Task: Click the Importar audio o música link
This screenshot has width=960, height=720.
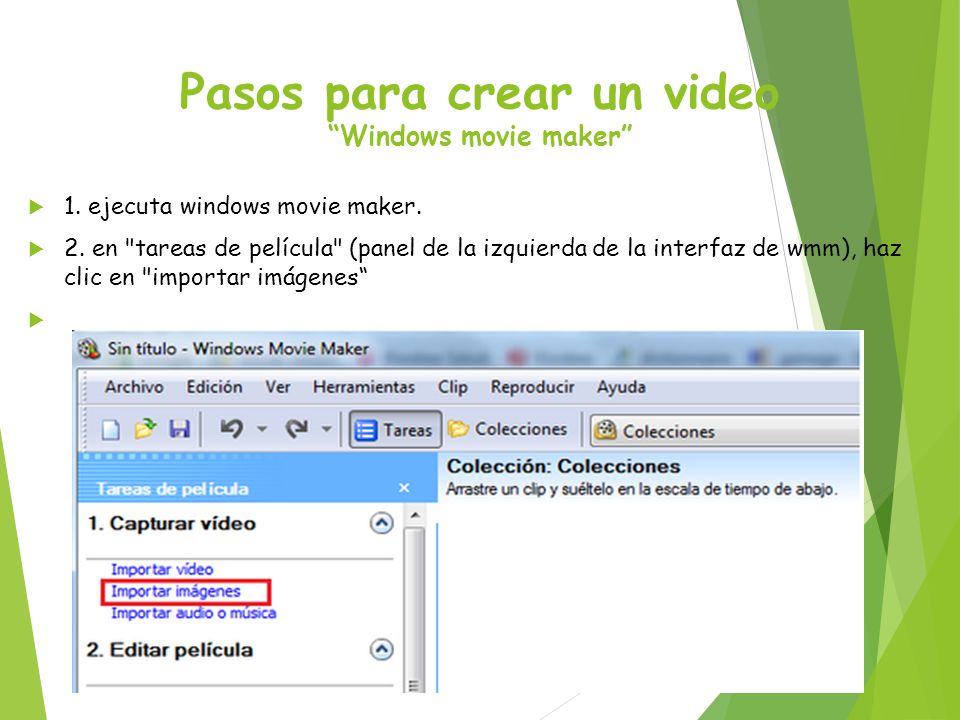Action: click(x=193, y=613)
